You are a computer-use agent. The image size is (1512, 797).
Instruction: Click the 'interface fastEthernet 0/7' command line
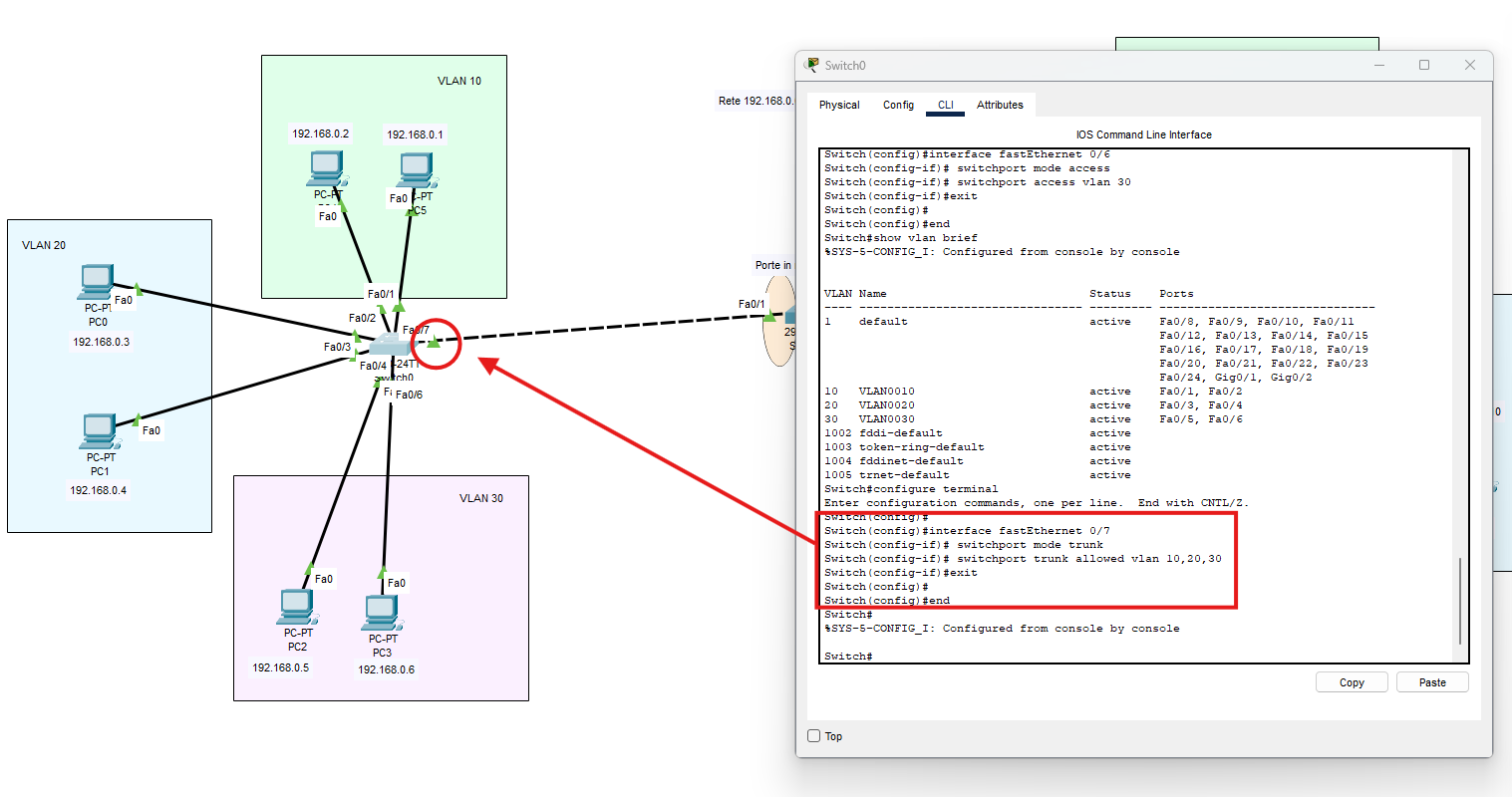[x=967, y=531]
